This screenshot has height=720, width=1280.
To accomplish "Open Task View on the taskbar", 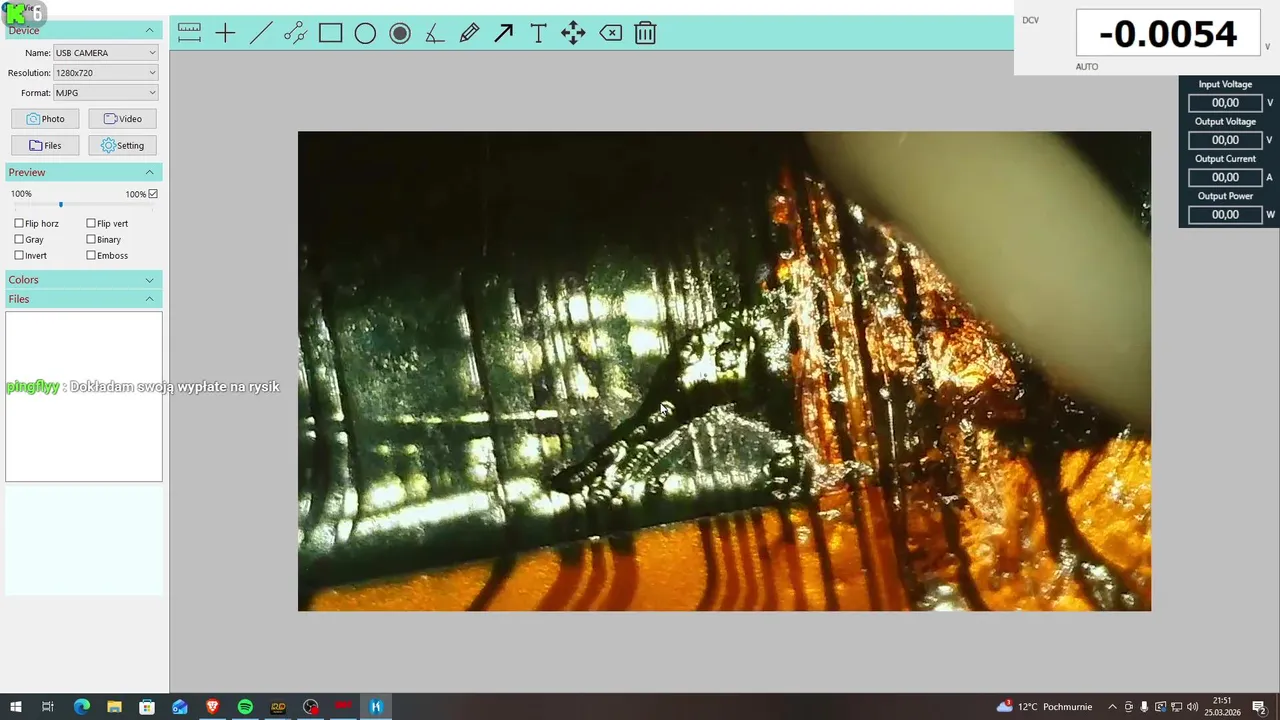I will point(47,707).
